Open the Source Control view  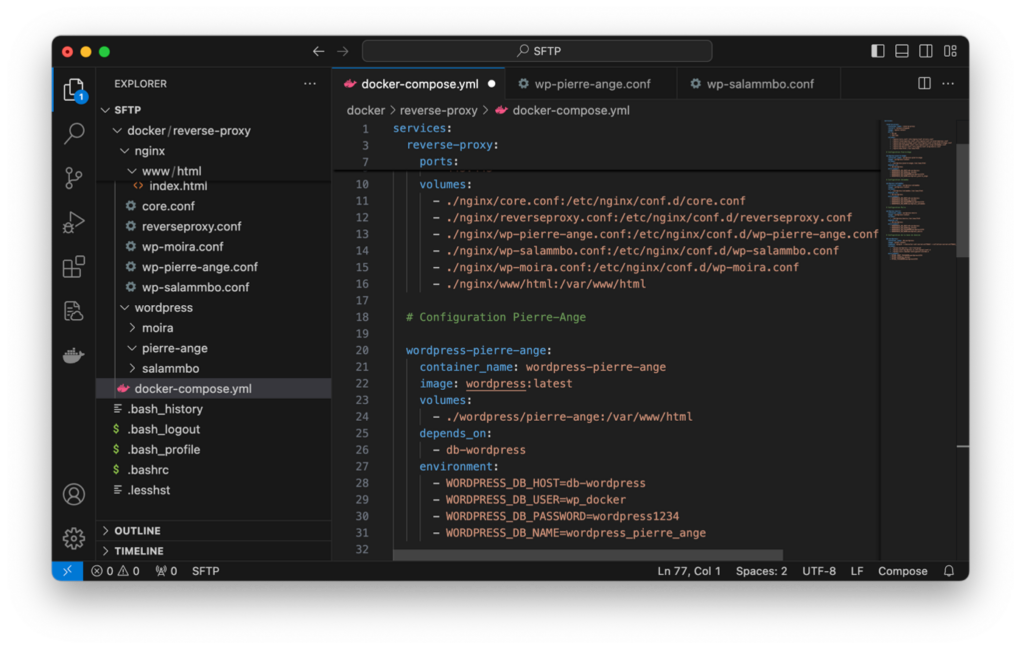tap(74, 178)
